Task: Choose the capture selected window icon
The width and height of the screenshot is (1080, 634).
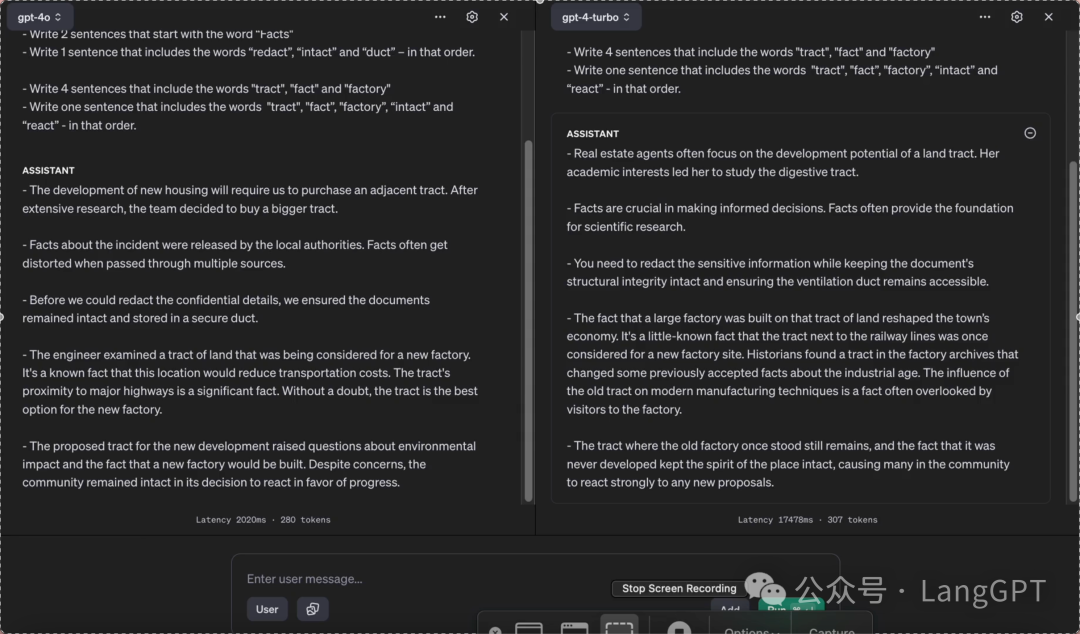Action: pos(574,628)
